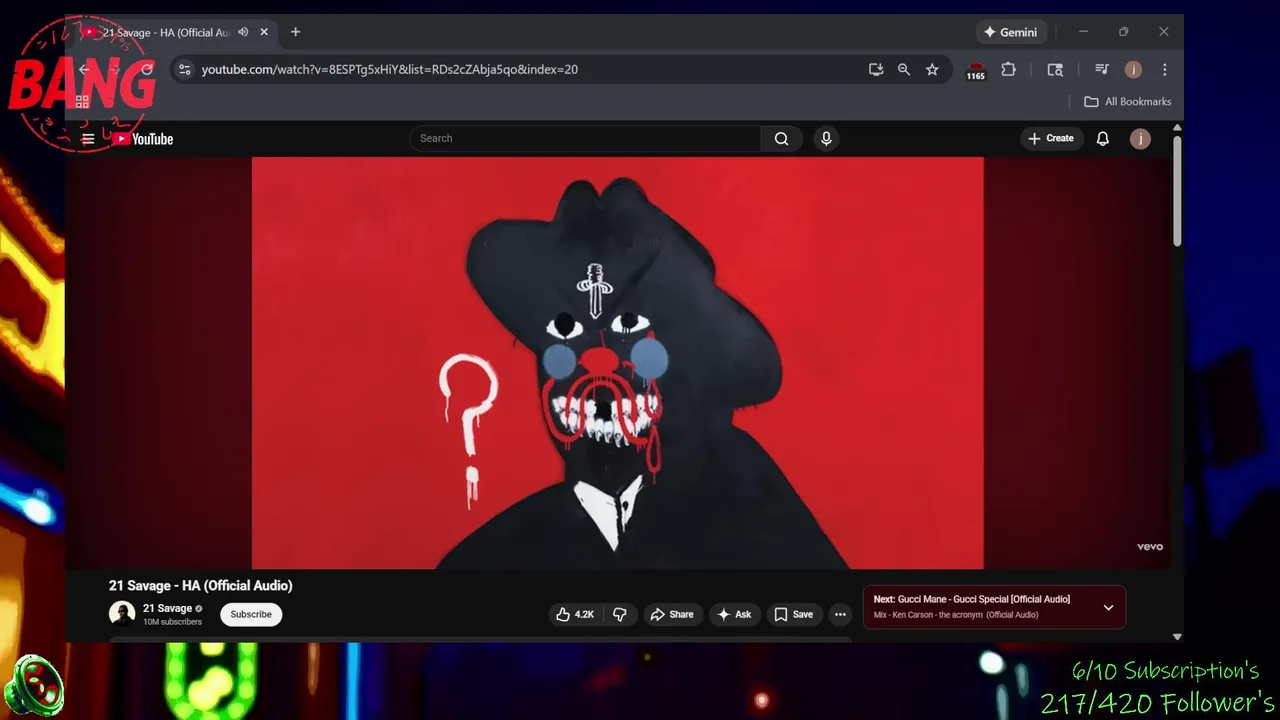Mute the tab audio speaker icon
This screenshot has width=1280, height=720.
243,32
